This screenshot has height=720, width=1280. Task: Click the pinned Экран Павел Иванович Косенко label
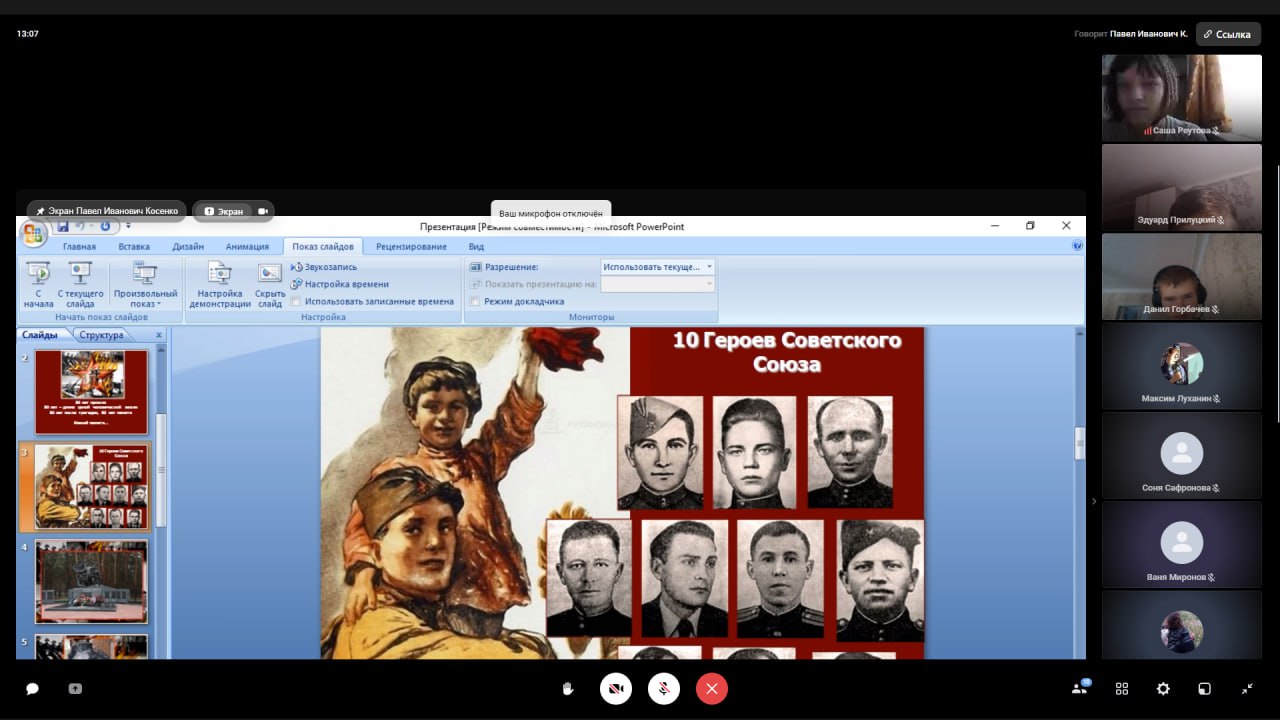pyautogui.click(x=106, y=211)
